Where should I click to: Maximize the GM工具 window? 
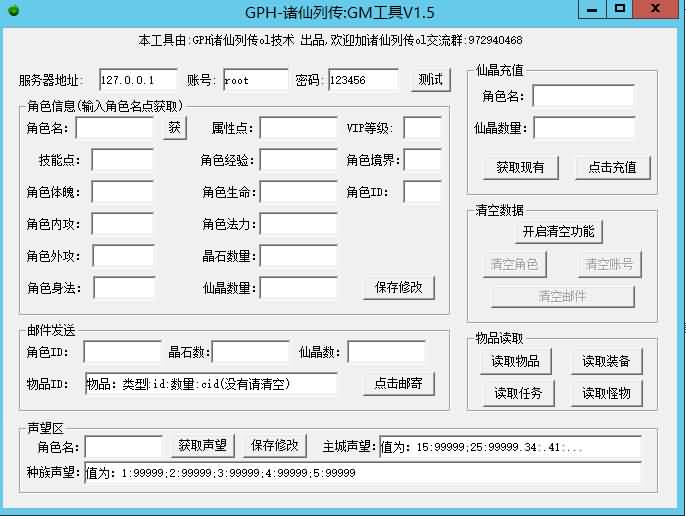click(x=620, y=9)
